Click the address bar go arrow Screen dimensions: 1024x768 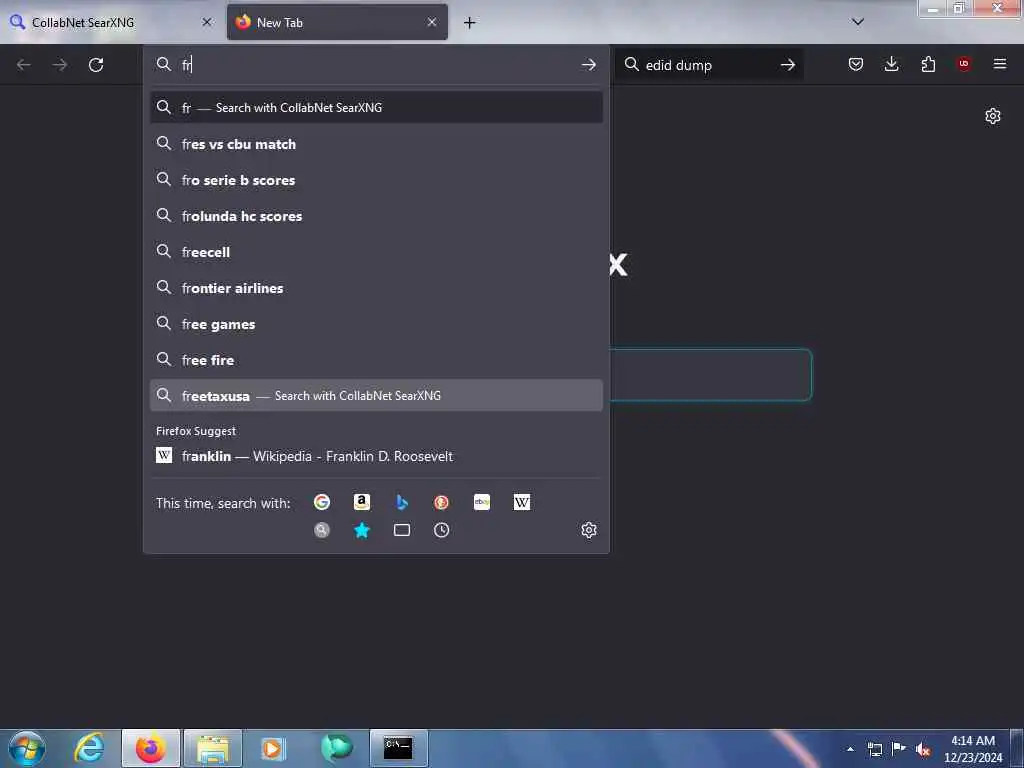coord(588,65)
